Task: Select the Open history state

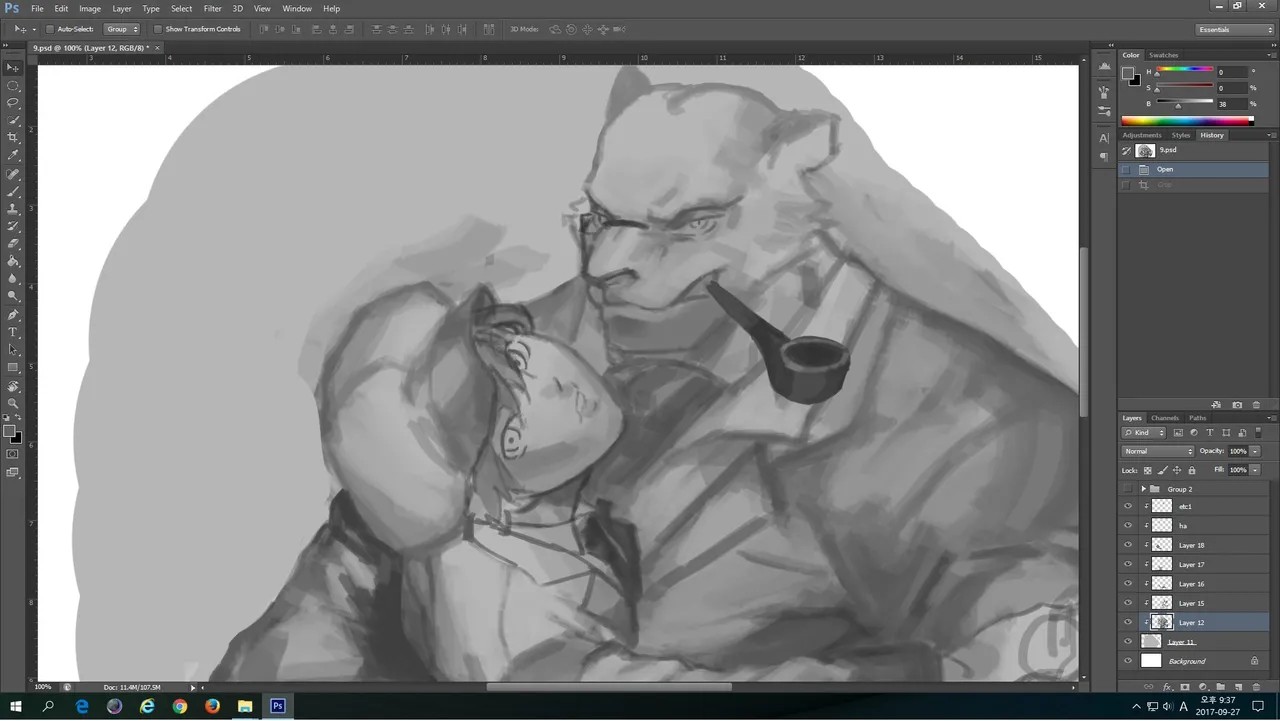Action: click(x=1194, y=169)
